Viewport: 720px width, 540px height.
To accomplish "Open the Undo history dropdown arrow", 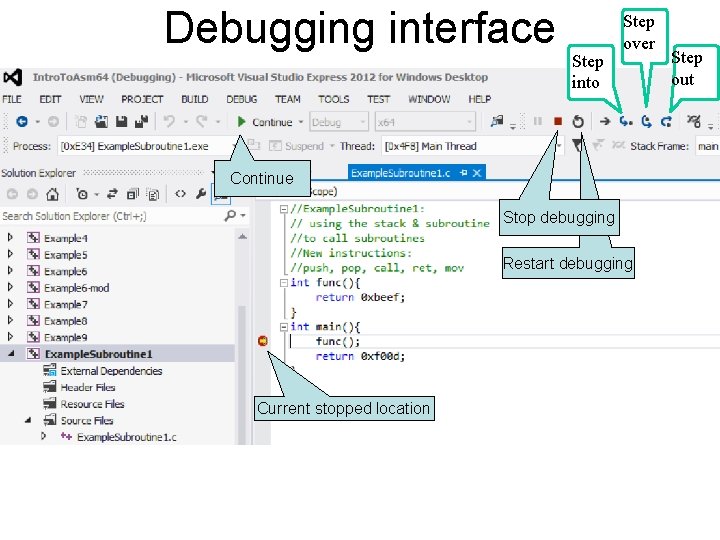I will [x=185, y=122].
